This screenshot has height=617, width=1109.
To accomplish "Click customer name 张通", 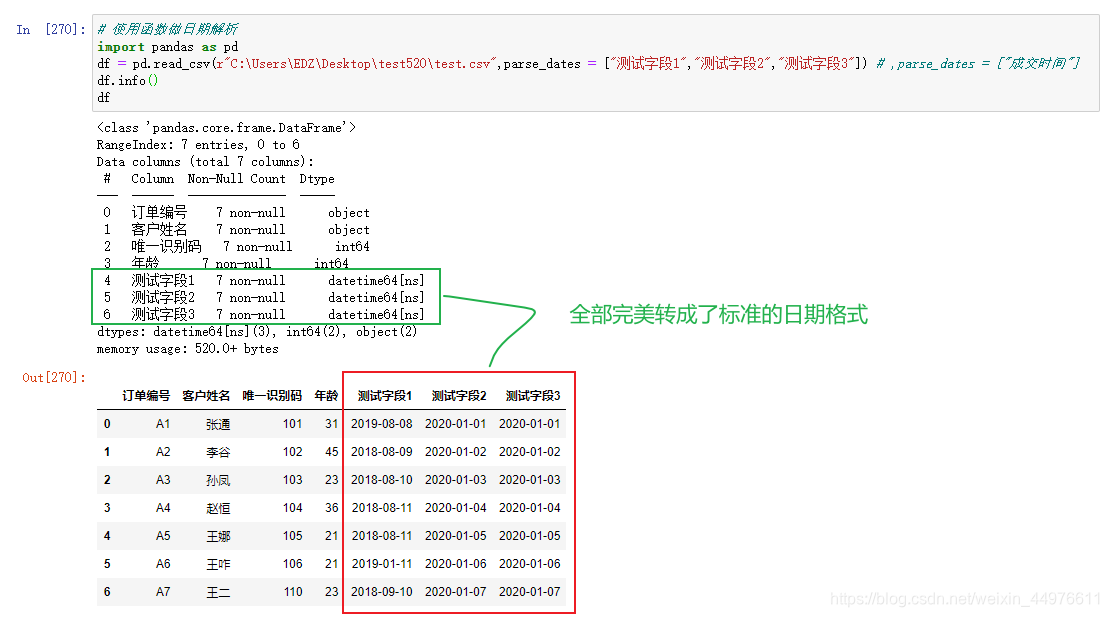I will pos(218,424).
